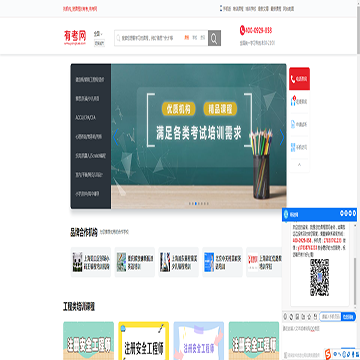Image resolution: width=360 pixels, height=360 pixels.
Task: Click the Sogou input method S icon
Action: [x=328, y=353]
